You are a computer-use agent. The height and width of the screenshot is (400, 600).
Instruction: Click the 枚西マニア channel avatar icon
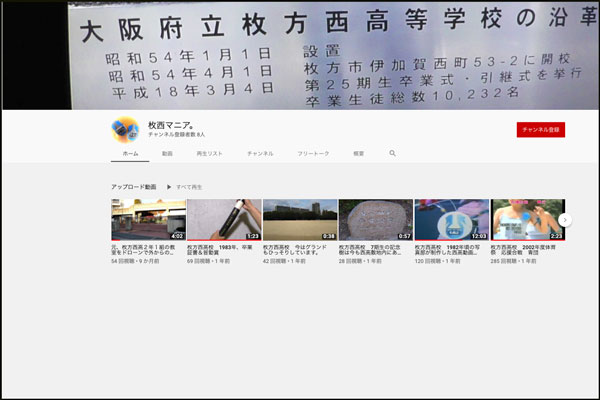click(125, 129)
